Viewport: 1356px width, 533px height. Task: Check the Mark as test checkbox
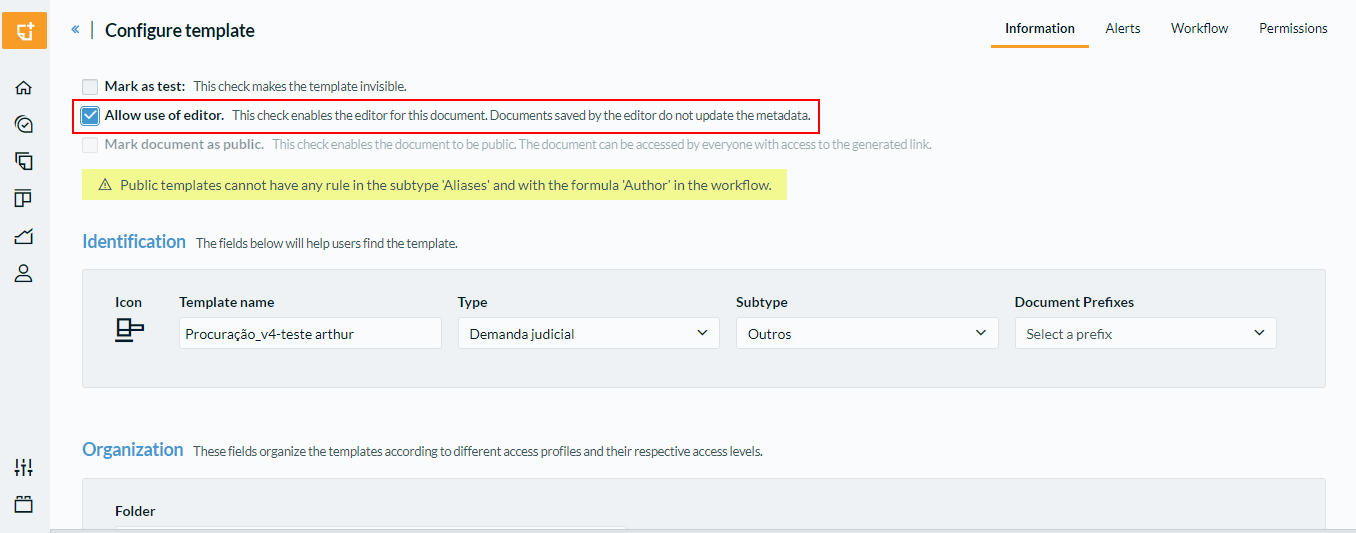tap(90, 87)
